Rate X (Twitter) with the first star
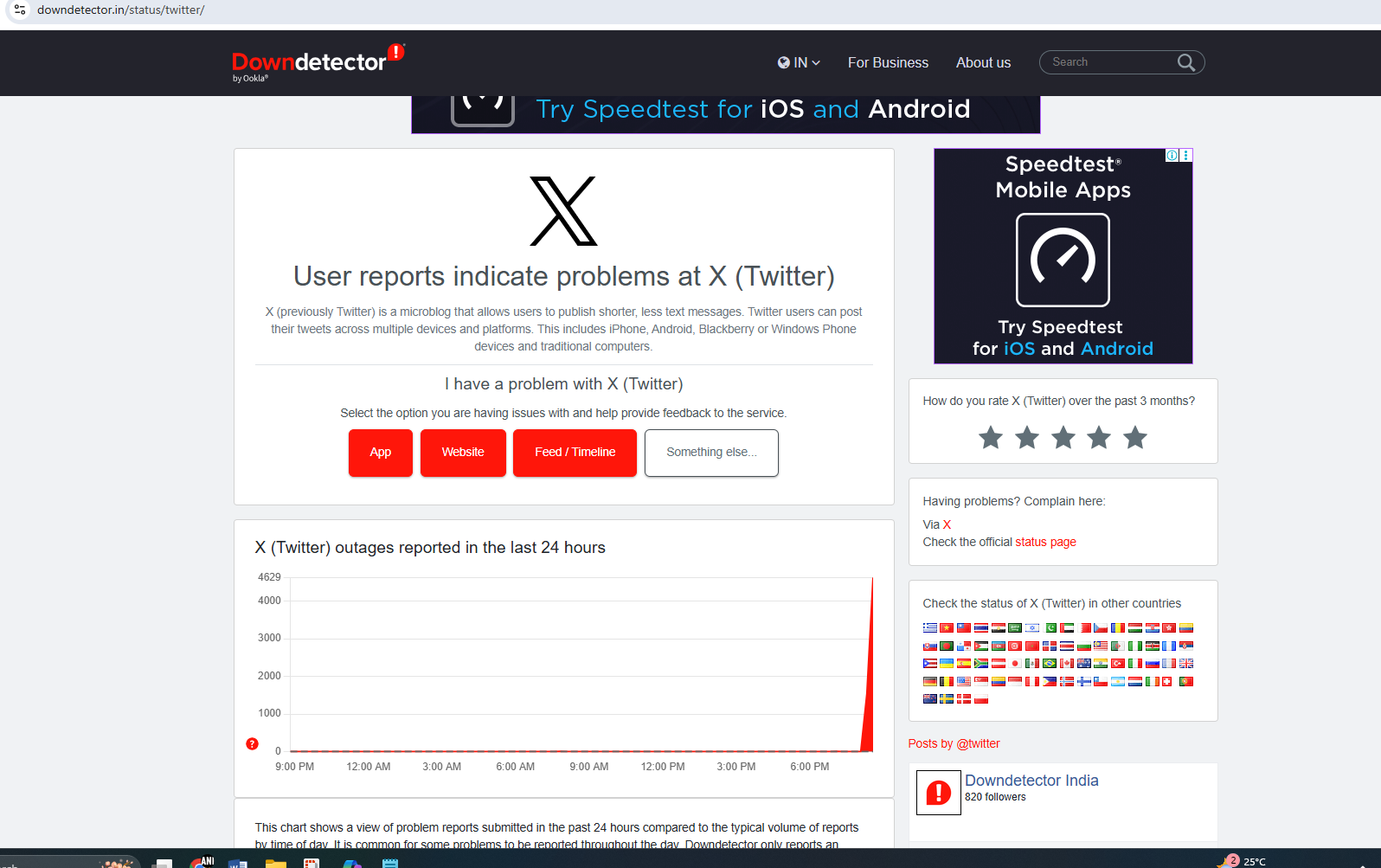Screen dimensions: 1381x868 991,438
